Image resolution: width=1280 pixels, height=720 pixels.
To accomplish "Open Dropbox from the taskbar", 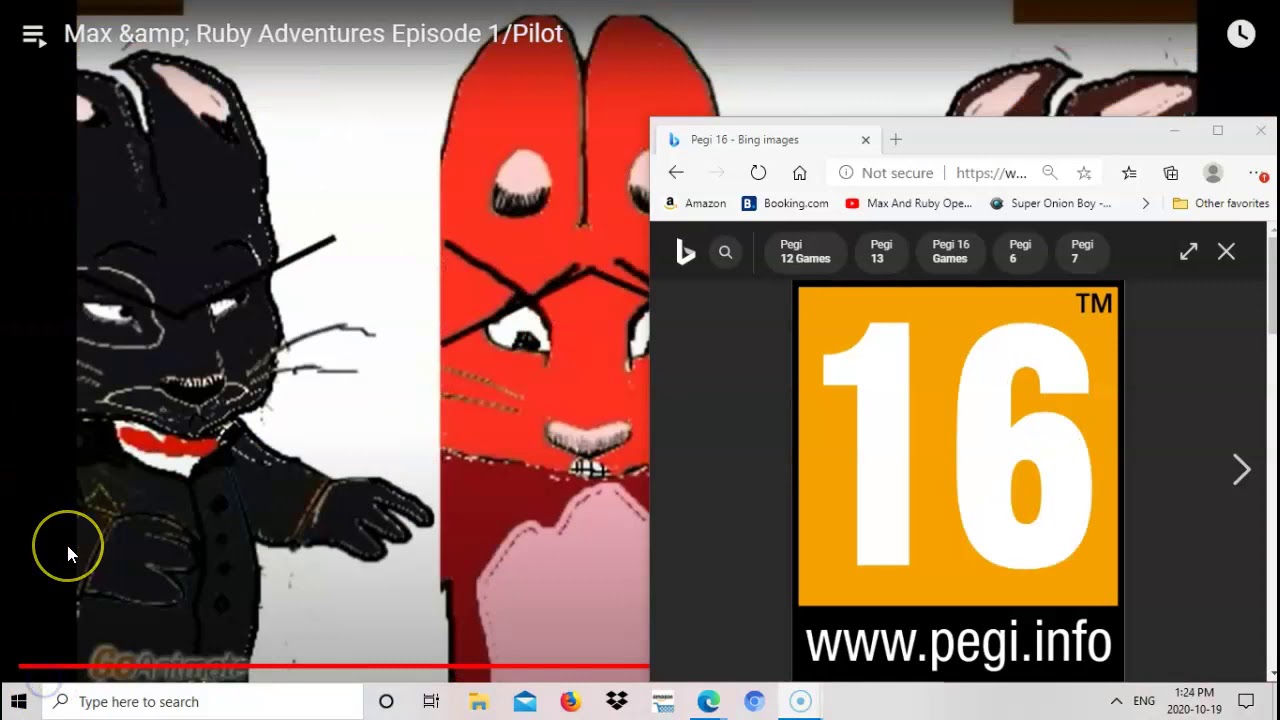I will click(x=616, y=701).
